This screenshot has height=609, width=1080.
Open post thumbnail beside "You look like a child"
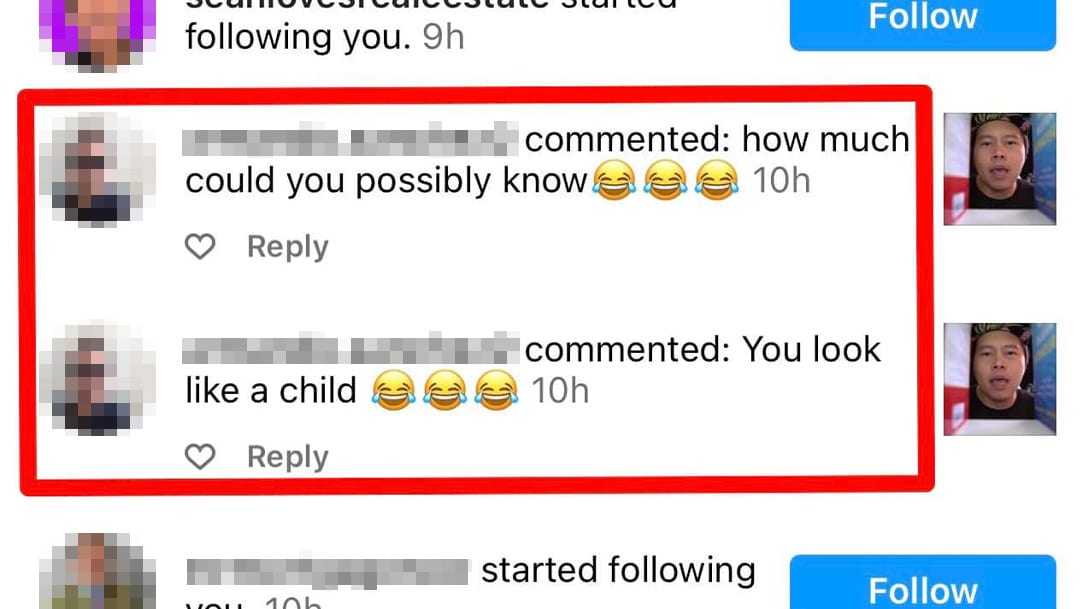tap(999, 379)
